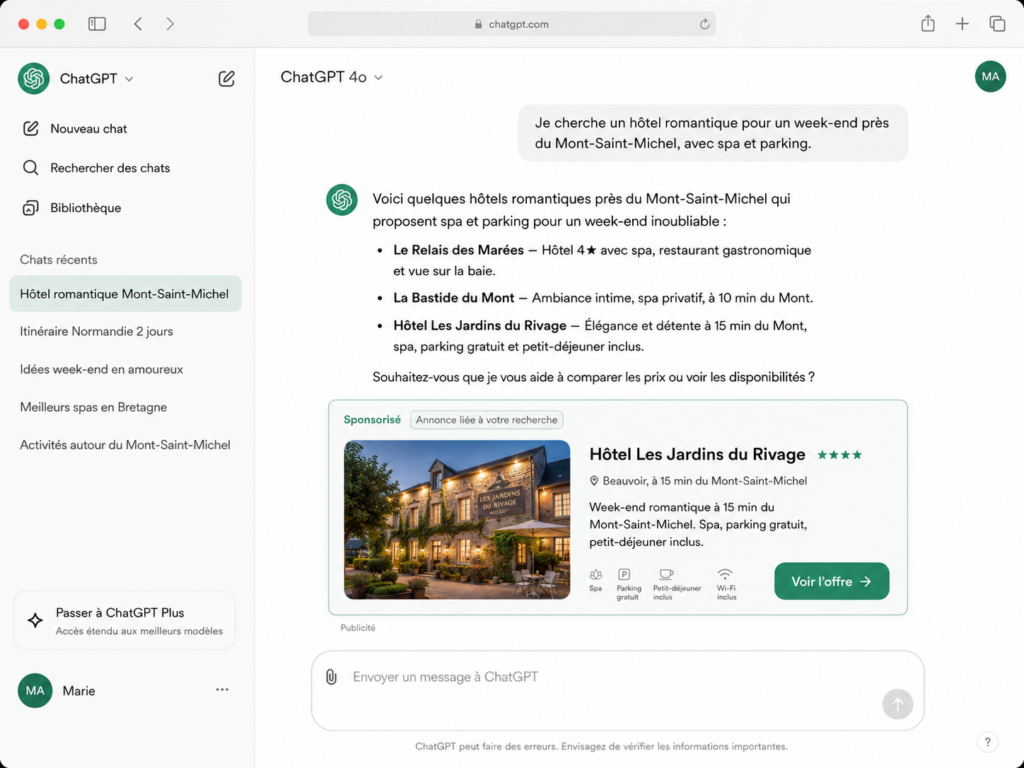
Task: Start a Nouveau chat
Action: click(x=75, y=129)
